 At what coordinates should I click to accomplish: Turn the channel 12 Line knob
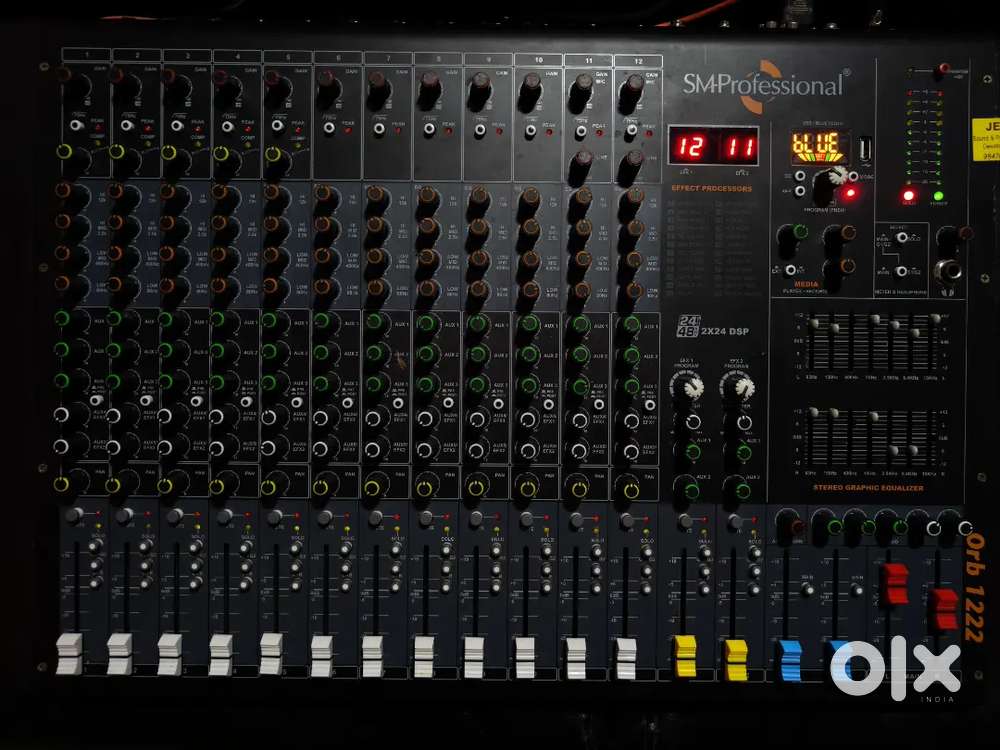pos(632,161)
